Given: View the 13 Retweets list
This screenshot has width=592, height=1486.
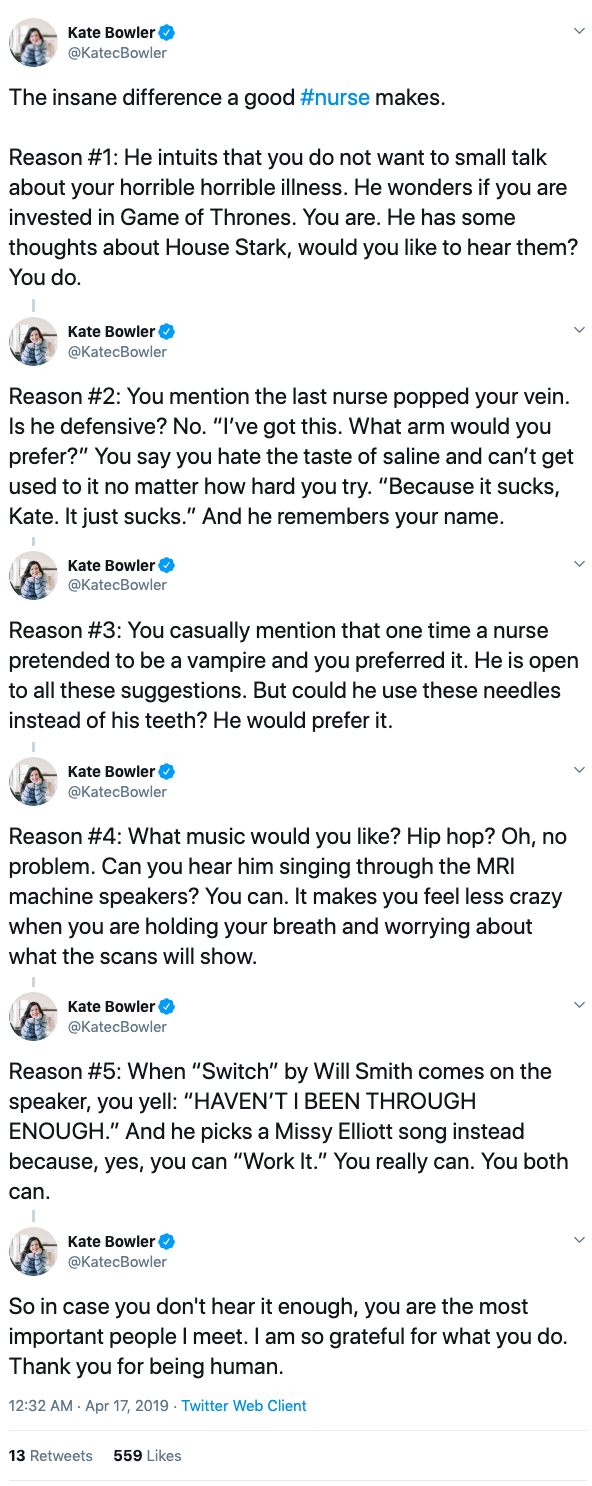Looking at the screenshot, I should click(51, 1455).
